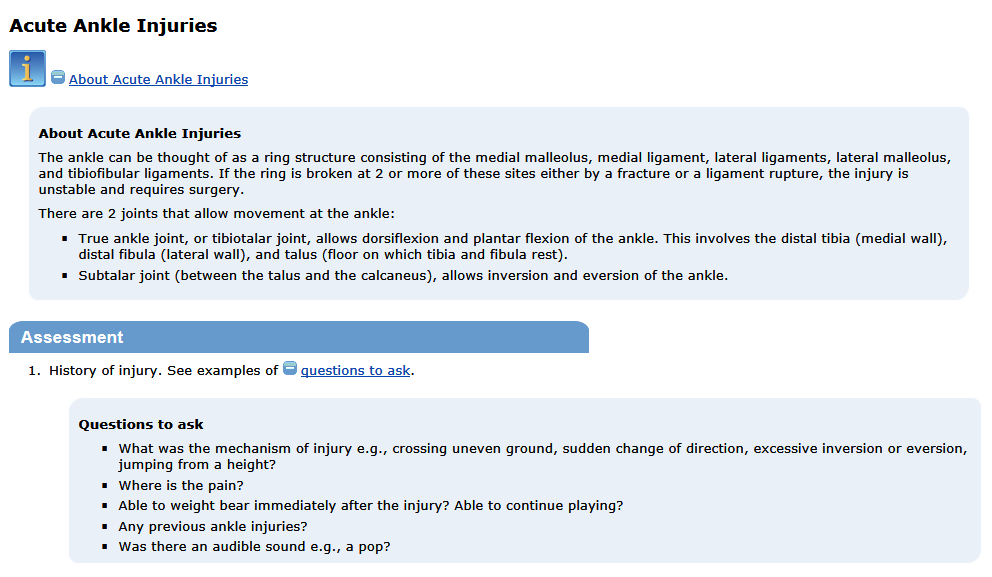Click the bold Questions to ask heading
The width and height of the screenshot is (992, 577).
141,425
